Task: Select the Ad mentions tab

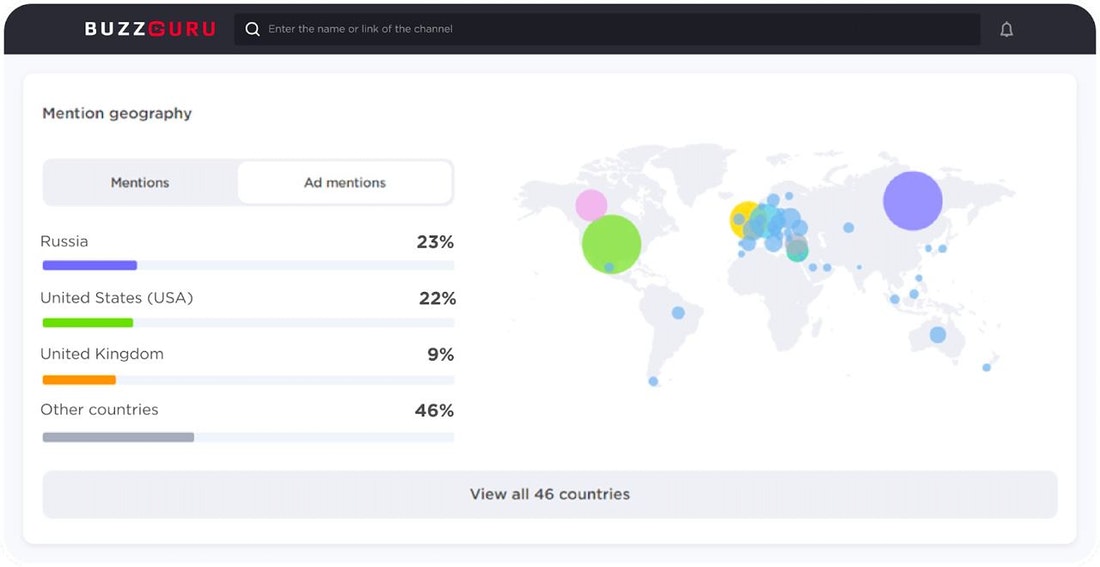Action: (x=345, y=183)
